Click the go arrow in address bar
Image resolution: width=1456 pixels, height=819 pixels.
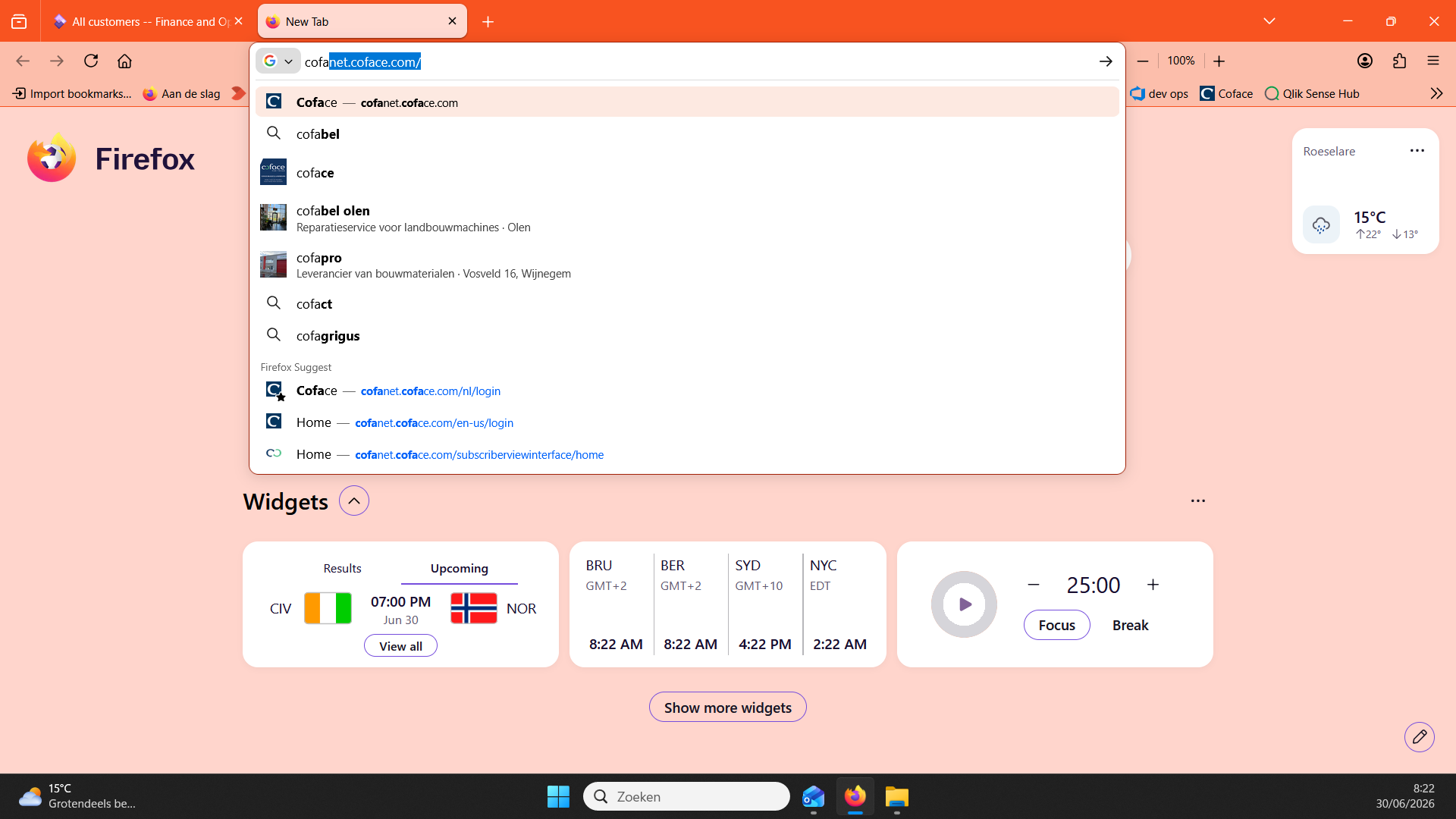[1106, 61]
